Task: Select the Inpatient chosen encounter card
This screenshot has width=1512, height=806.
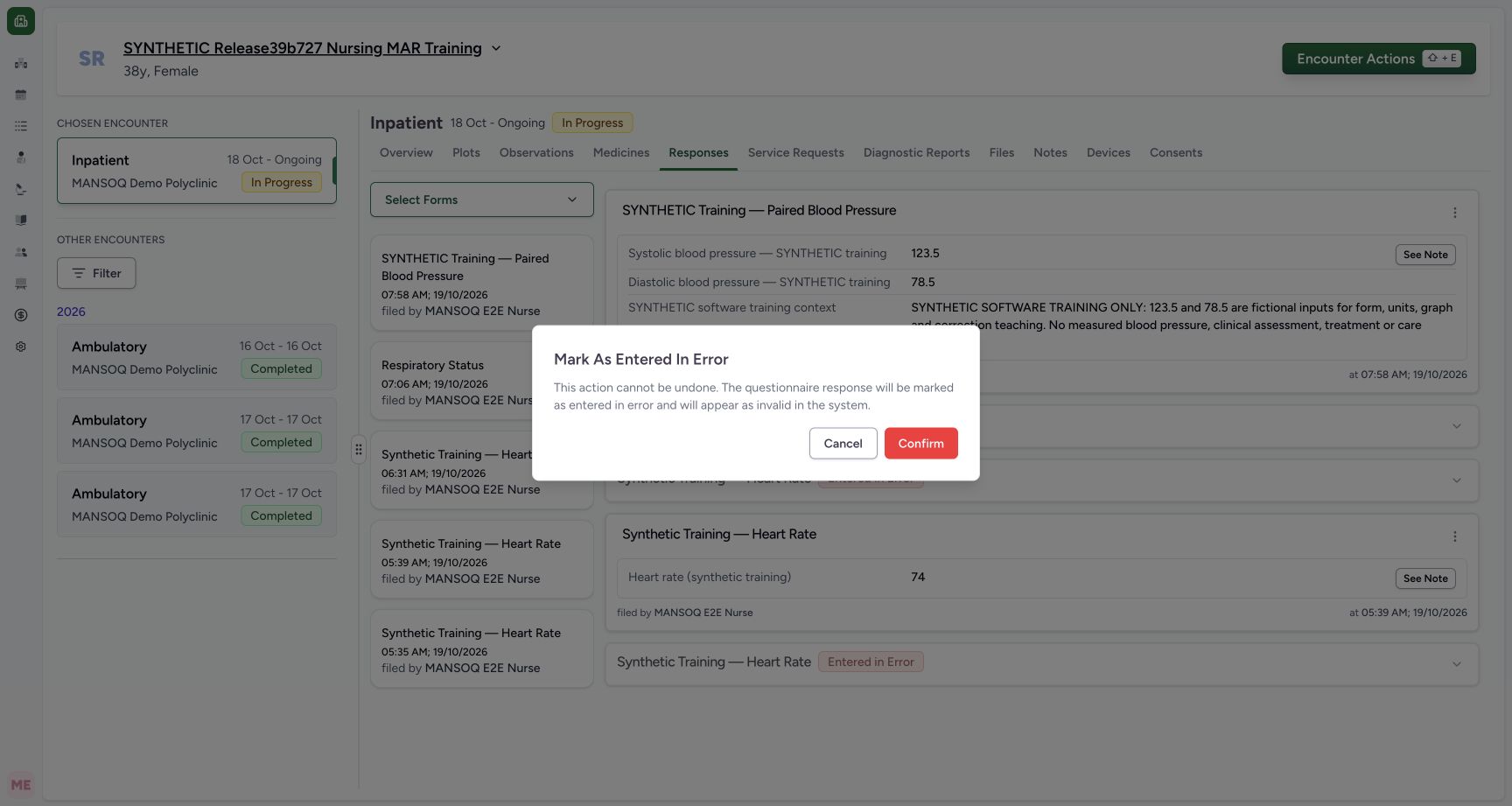Action: click(197, 171)
